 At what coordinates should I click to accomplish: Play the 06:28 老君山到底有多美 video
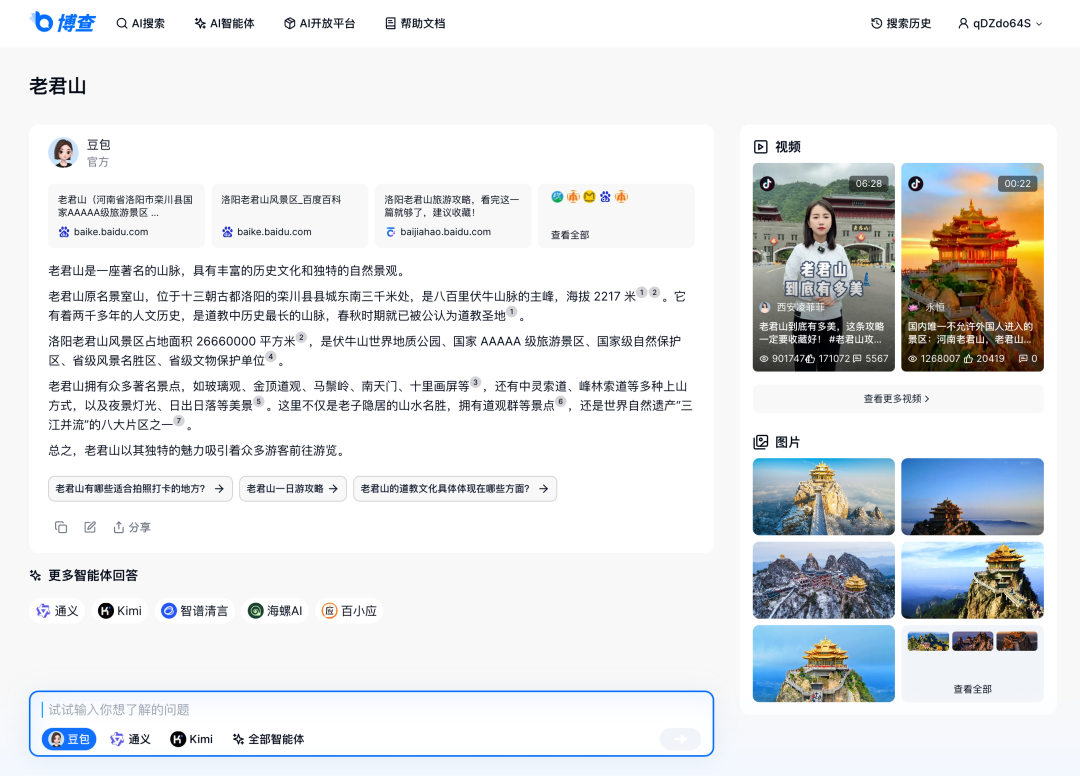[823, 267]
